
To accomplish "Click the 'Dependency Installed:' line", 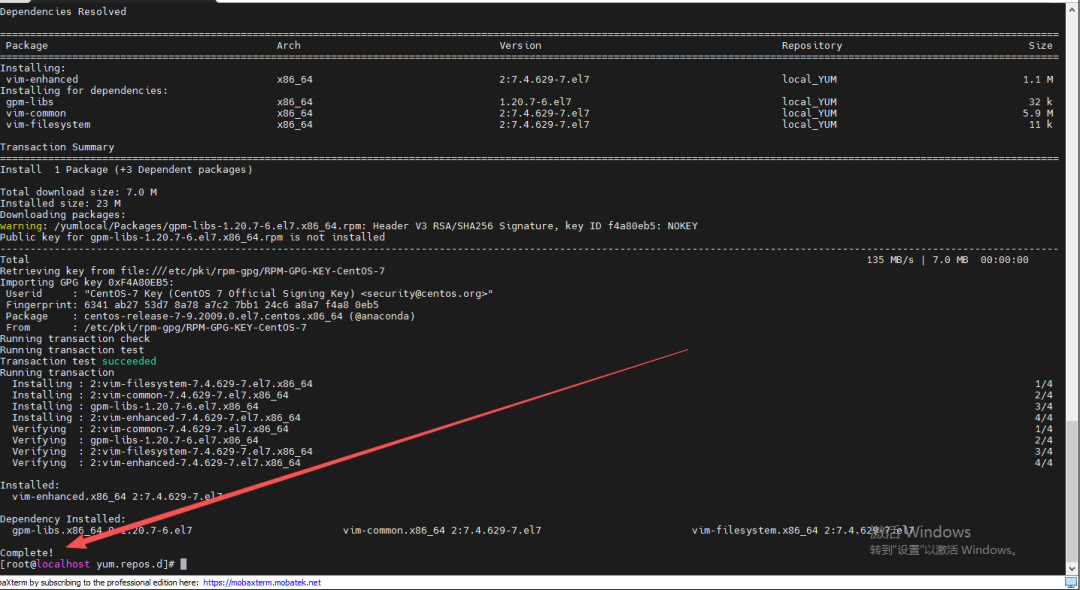I will point(63,519).
